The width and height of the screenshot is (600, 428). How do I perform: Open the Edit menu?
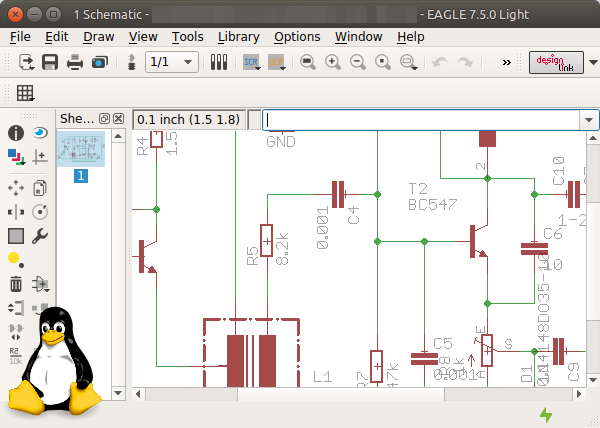(x=57, y=37)
